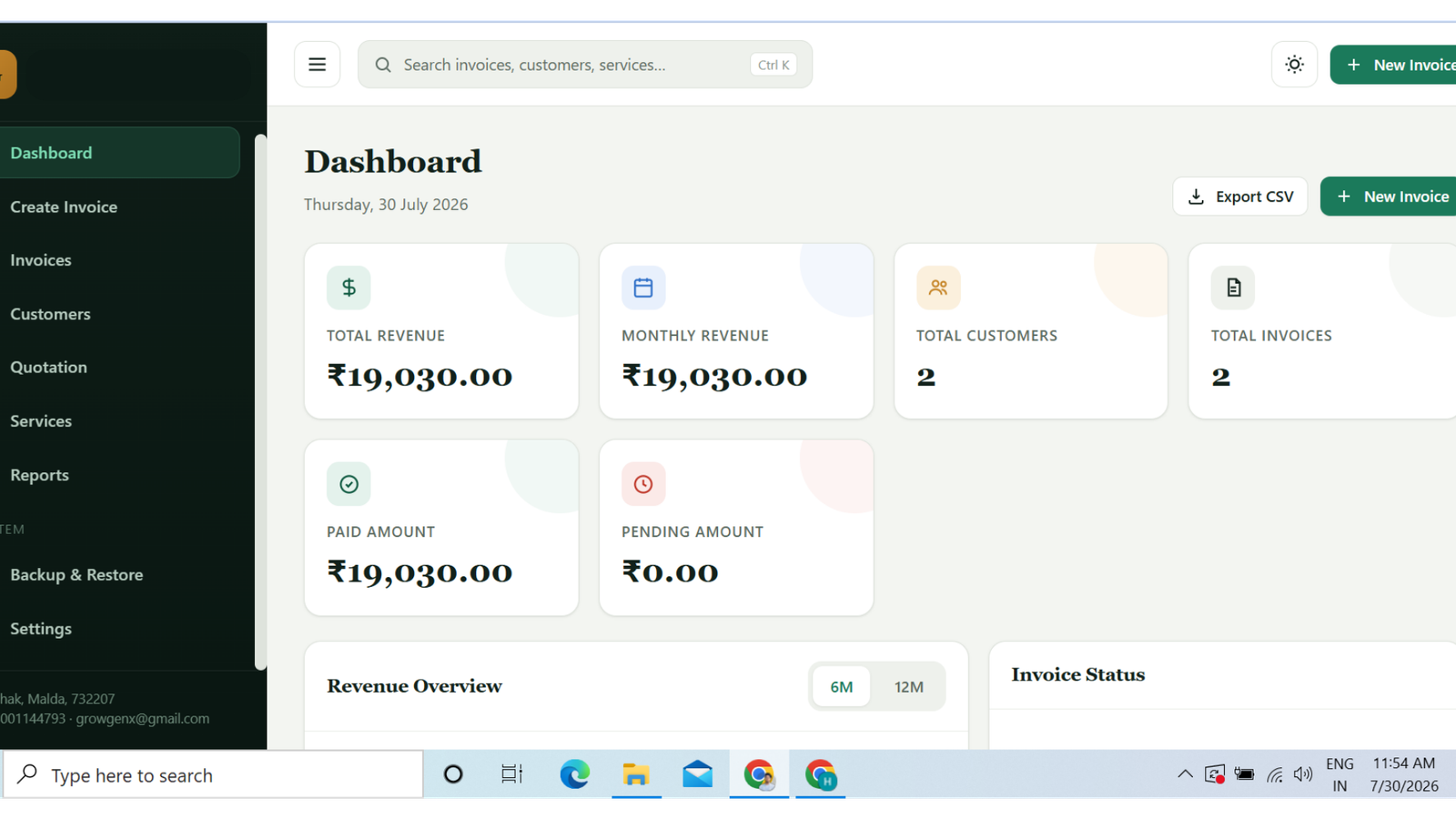Click the people icon on Total Customers card

coord(938,288)
